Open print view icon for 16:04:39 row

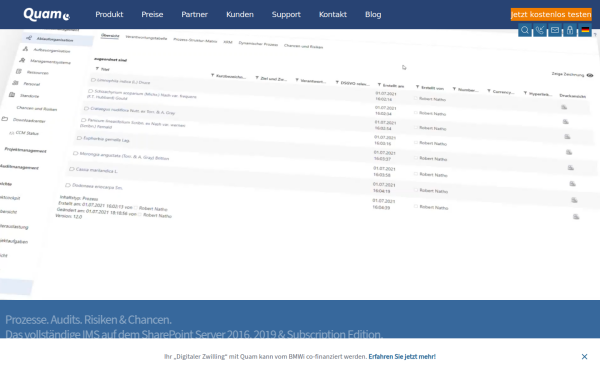[576, 217]
